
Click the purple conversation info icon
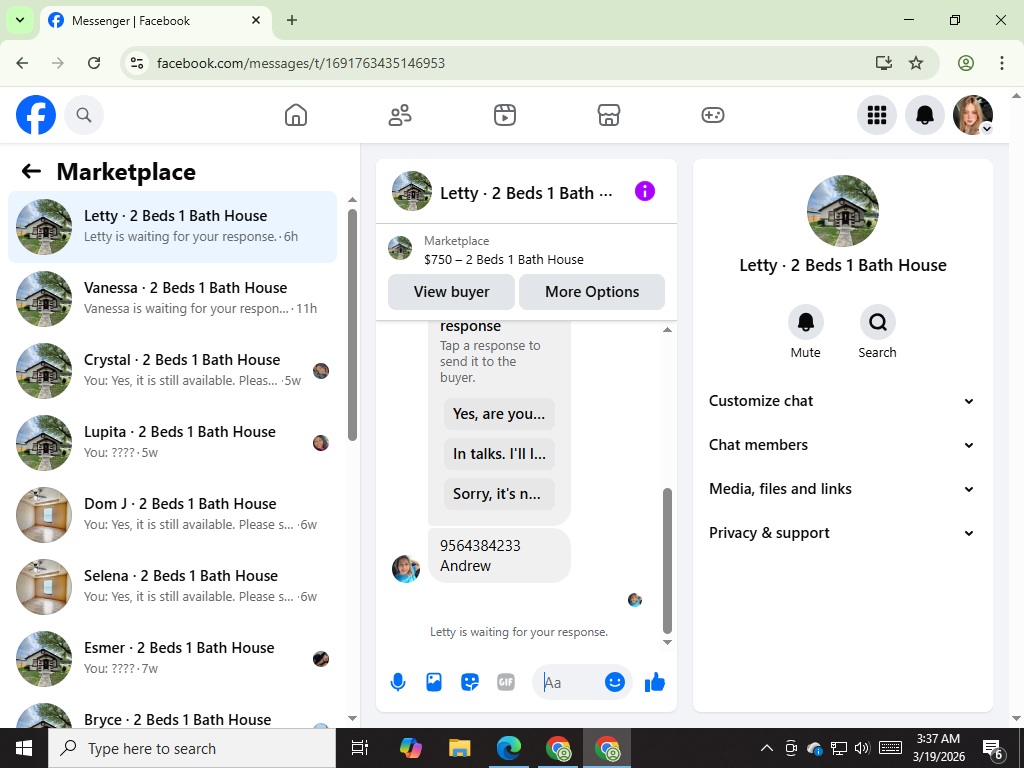coord(645,191)
